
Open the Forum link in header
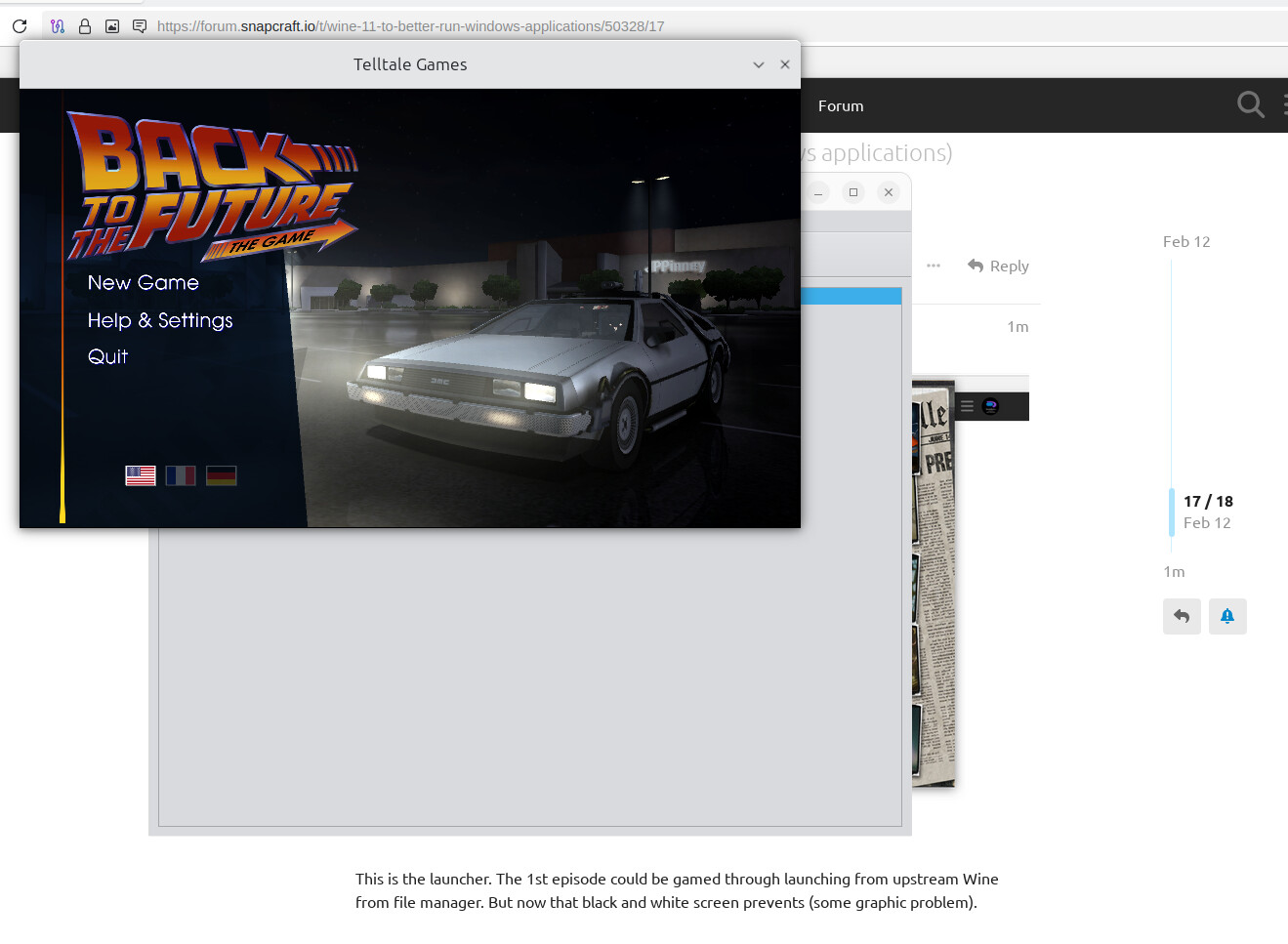pos(841,105)
